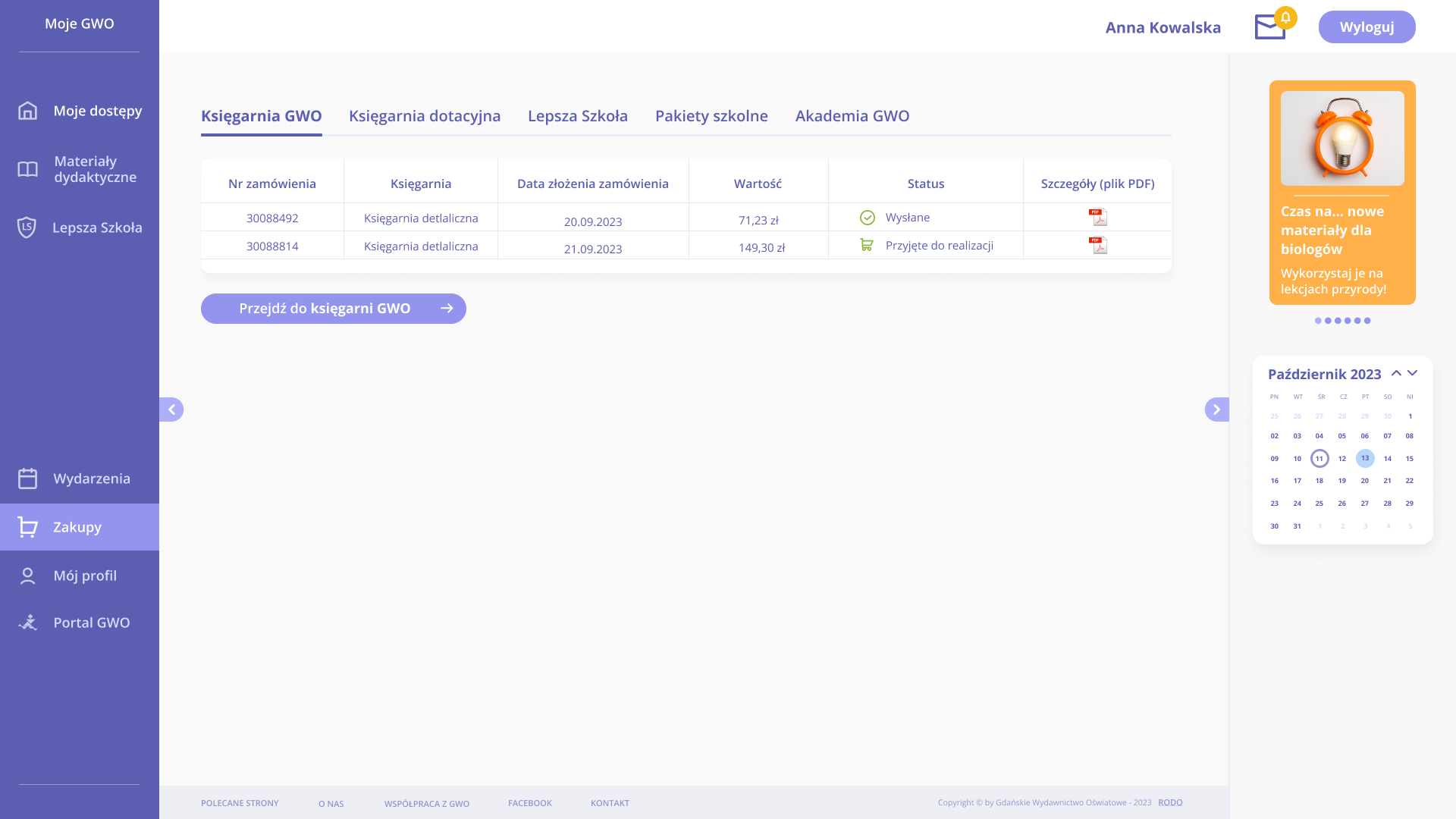
Task: Click the green check icon beside Wysłane
Action: [x=868, y=218]
